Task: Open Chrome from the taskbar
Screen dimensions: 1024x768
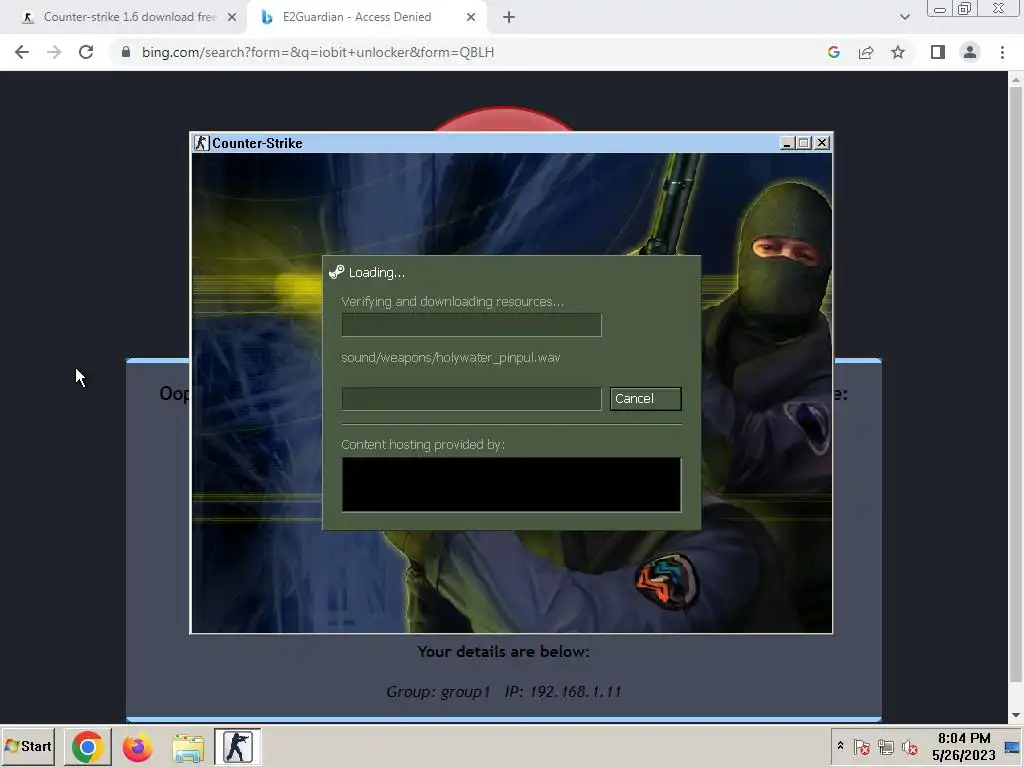Action: point(88,746)
